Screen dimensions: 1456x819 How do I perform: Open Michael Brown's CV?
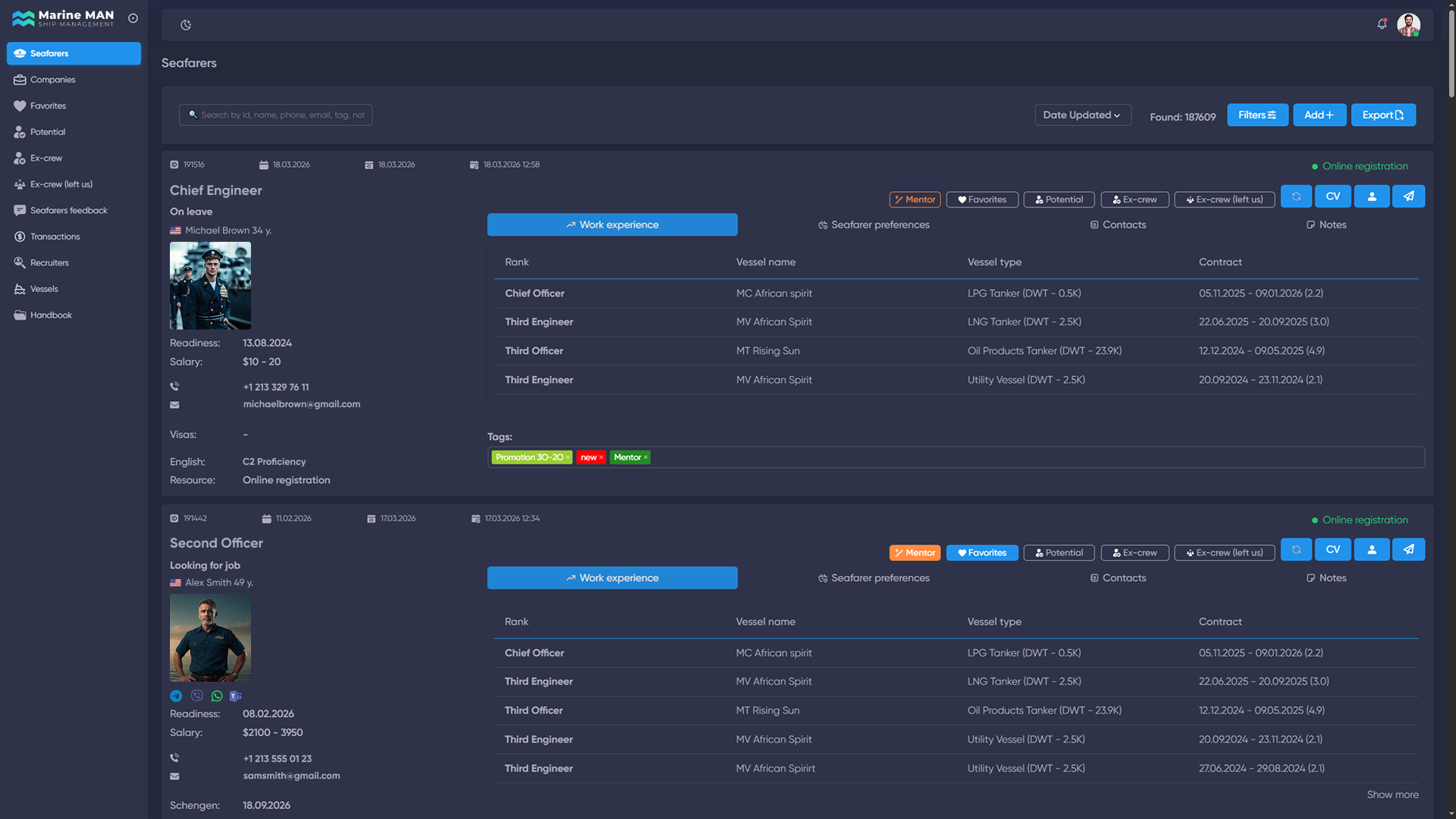coord(1332,196)
